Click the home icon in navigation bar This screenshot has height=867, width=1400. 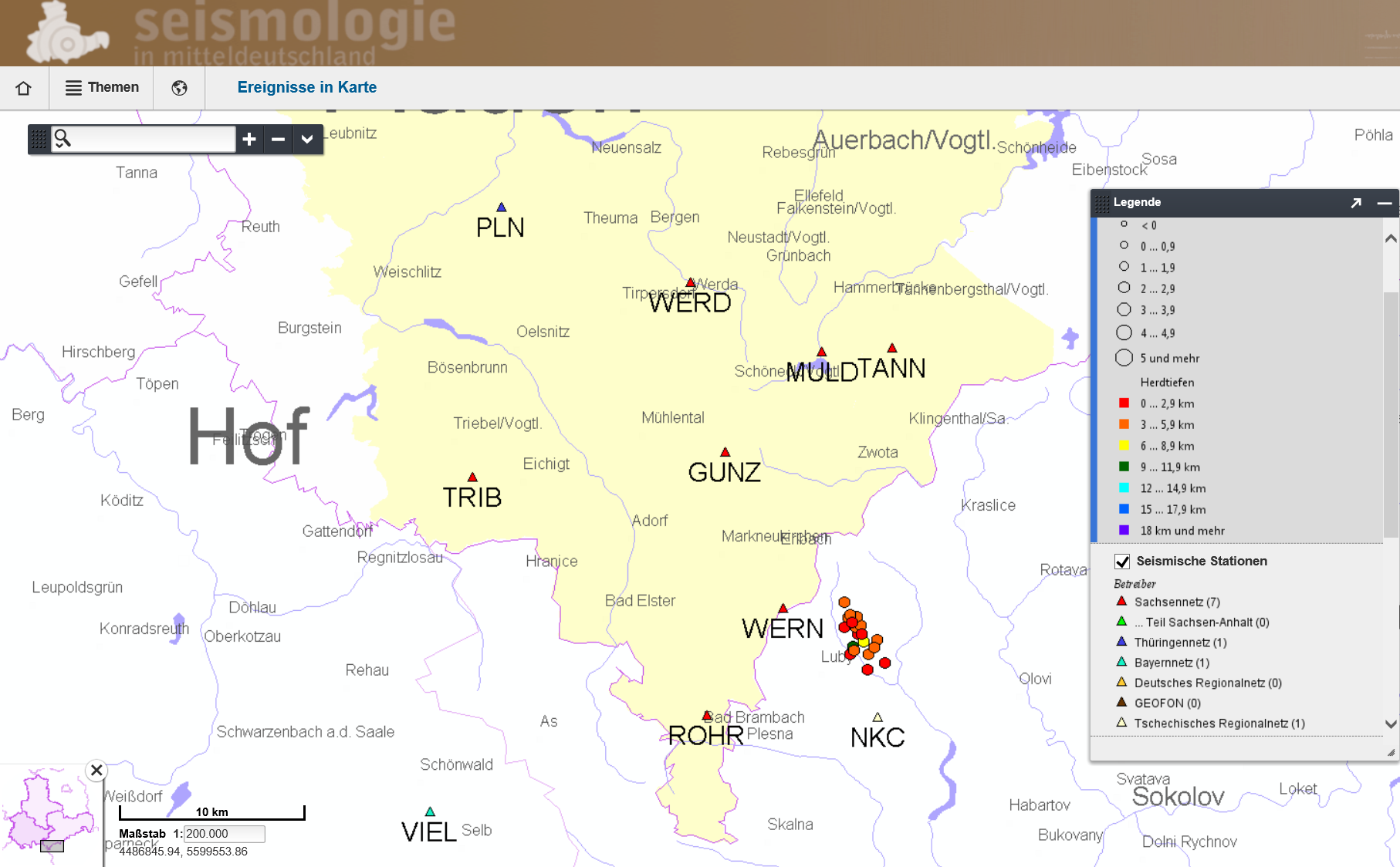click(x=23, y=88)
